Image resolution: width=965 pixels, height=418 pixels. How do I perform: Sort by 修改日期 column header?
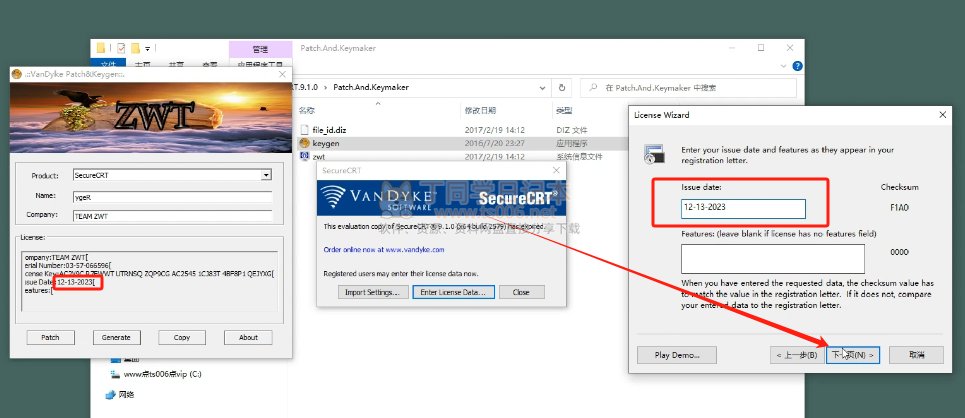pos(480,110)
